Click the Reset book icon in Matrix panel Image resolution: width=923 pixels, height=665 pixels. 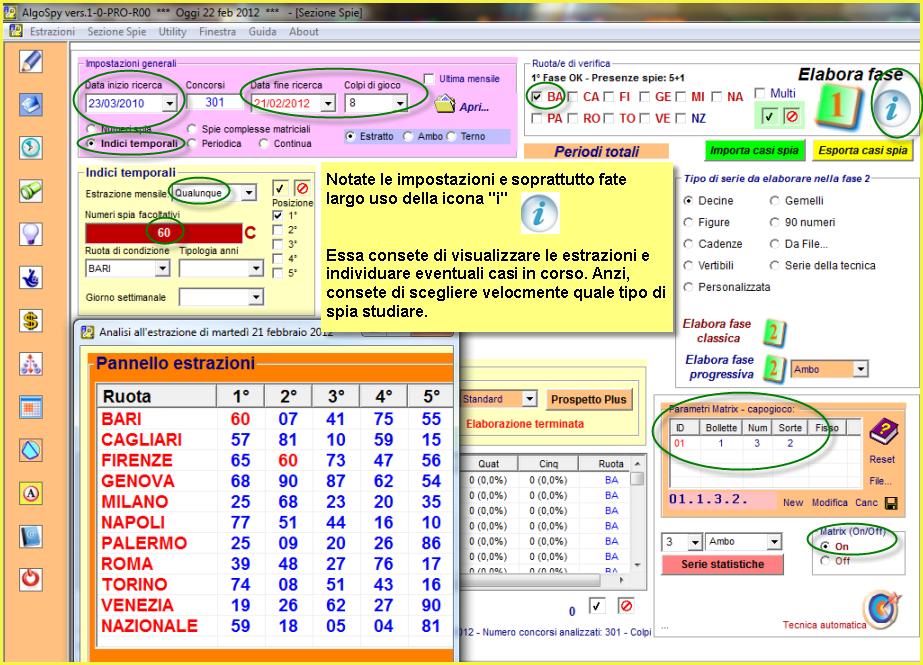pyautogui.click(x=881, y=433)
